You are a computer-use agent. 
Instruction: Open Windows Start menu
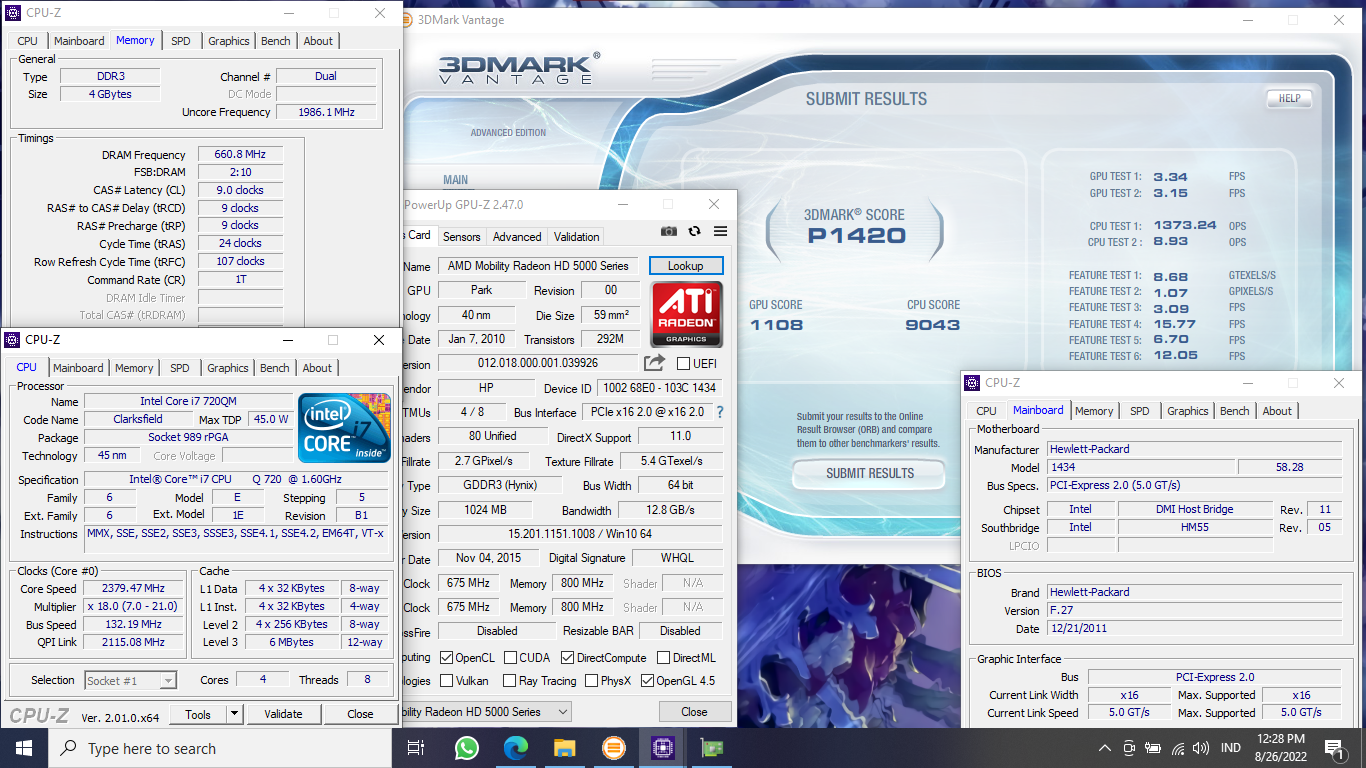23,748
